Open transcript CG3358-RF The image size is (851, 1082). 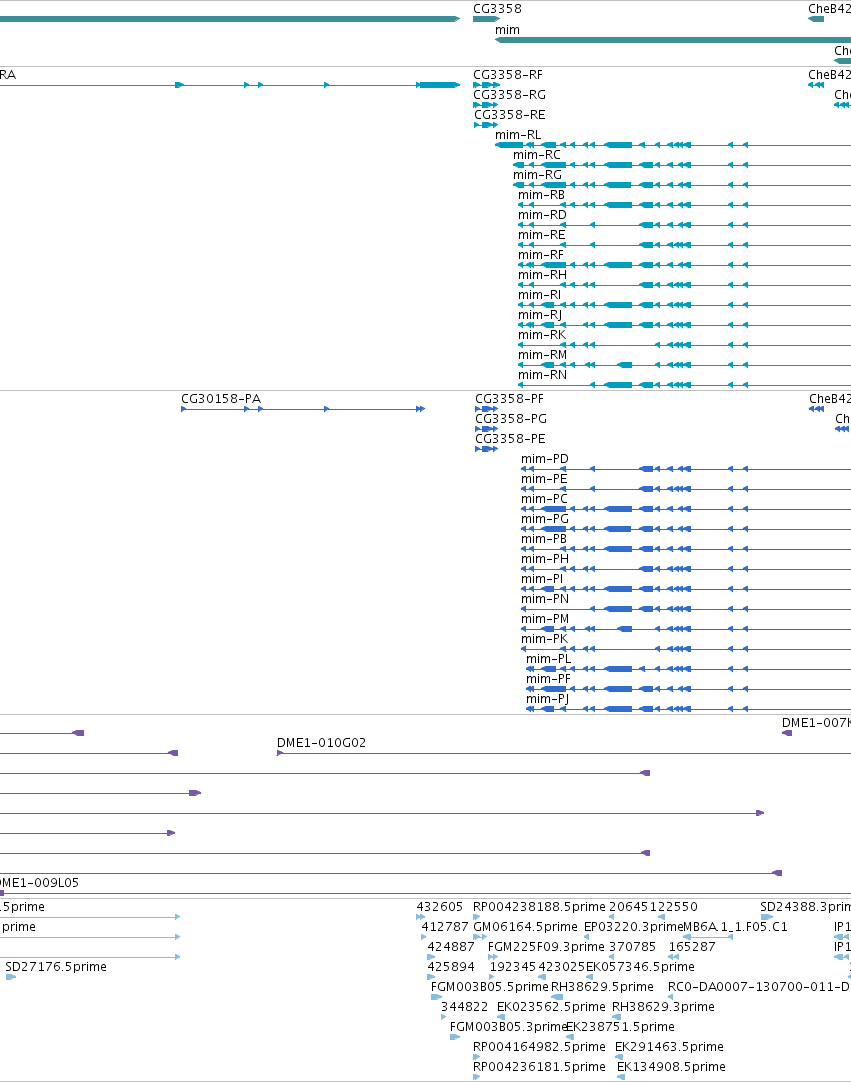point(508,75)
